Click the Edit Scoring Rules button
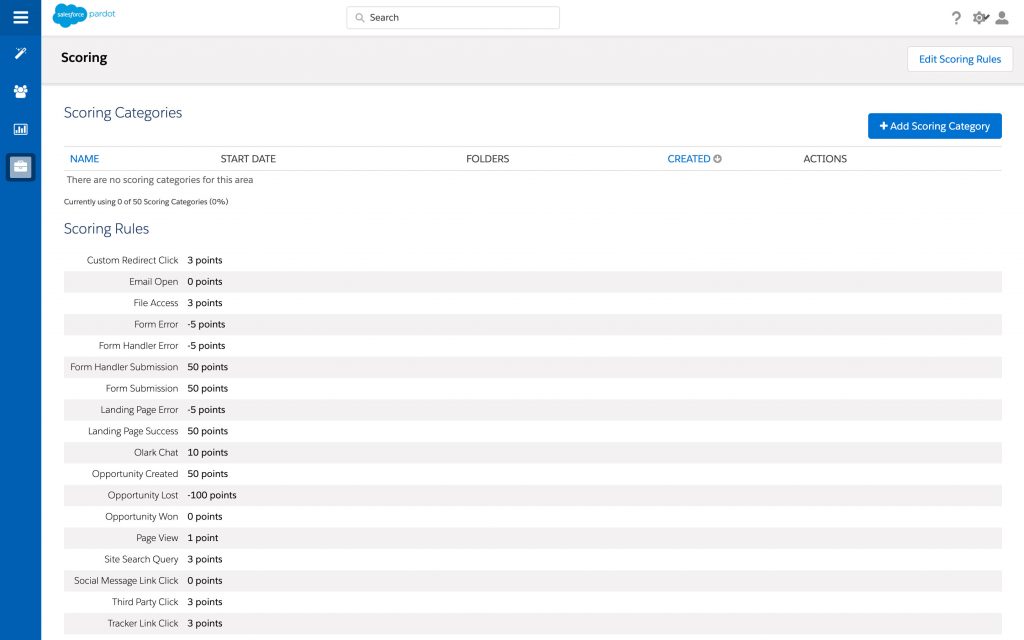The width and height of the screenshot is (1024, 640). point(959,59)
